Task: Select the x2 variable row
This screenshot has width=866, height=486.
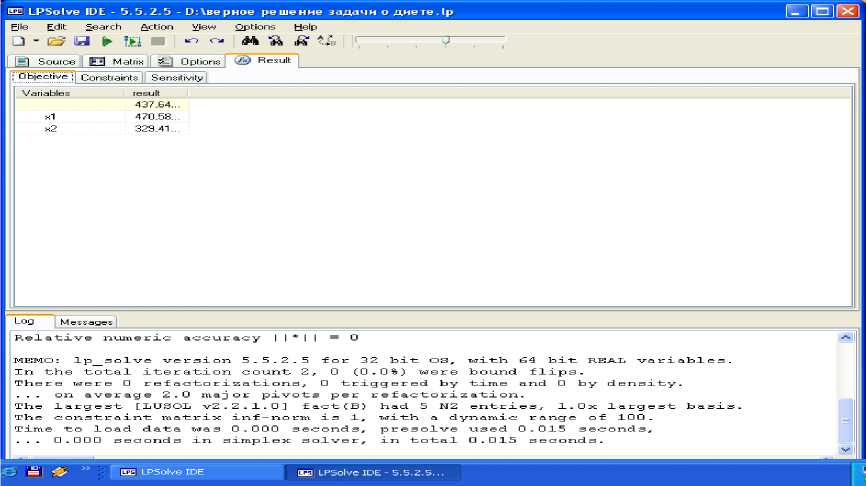Action: (102, 129)
